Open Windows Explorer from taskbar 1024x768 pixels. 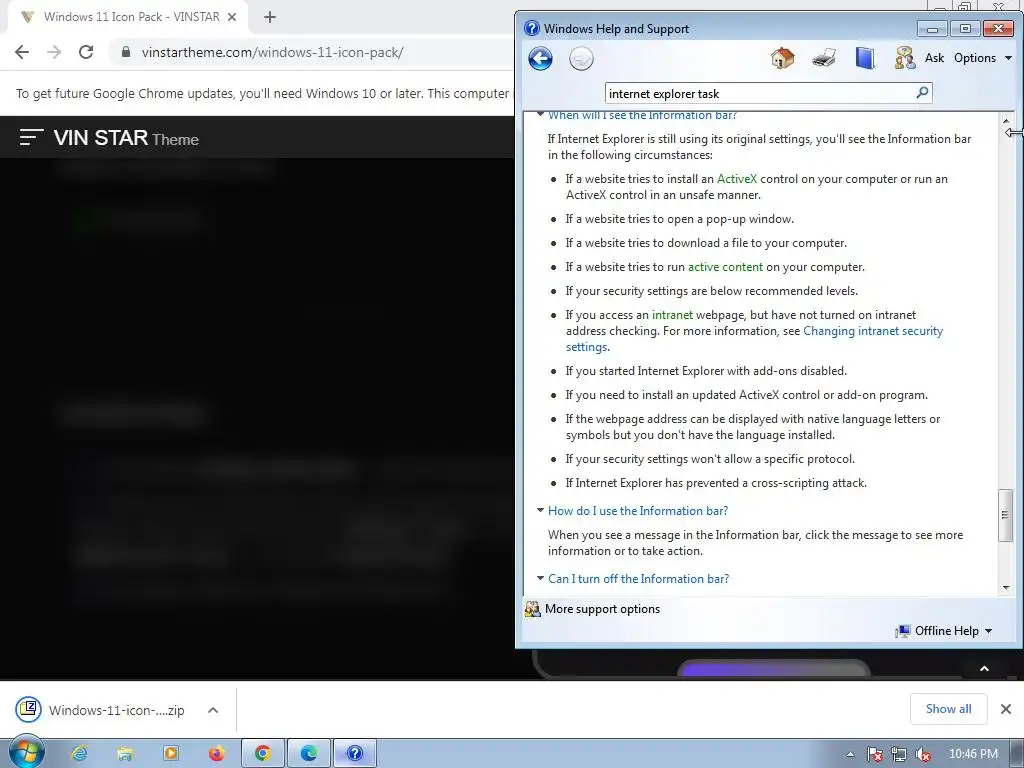coord(125,754)
